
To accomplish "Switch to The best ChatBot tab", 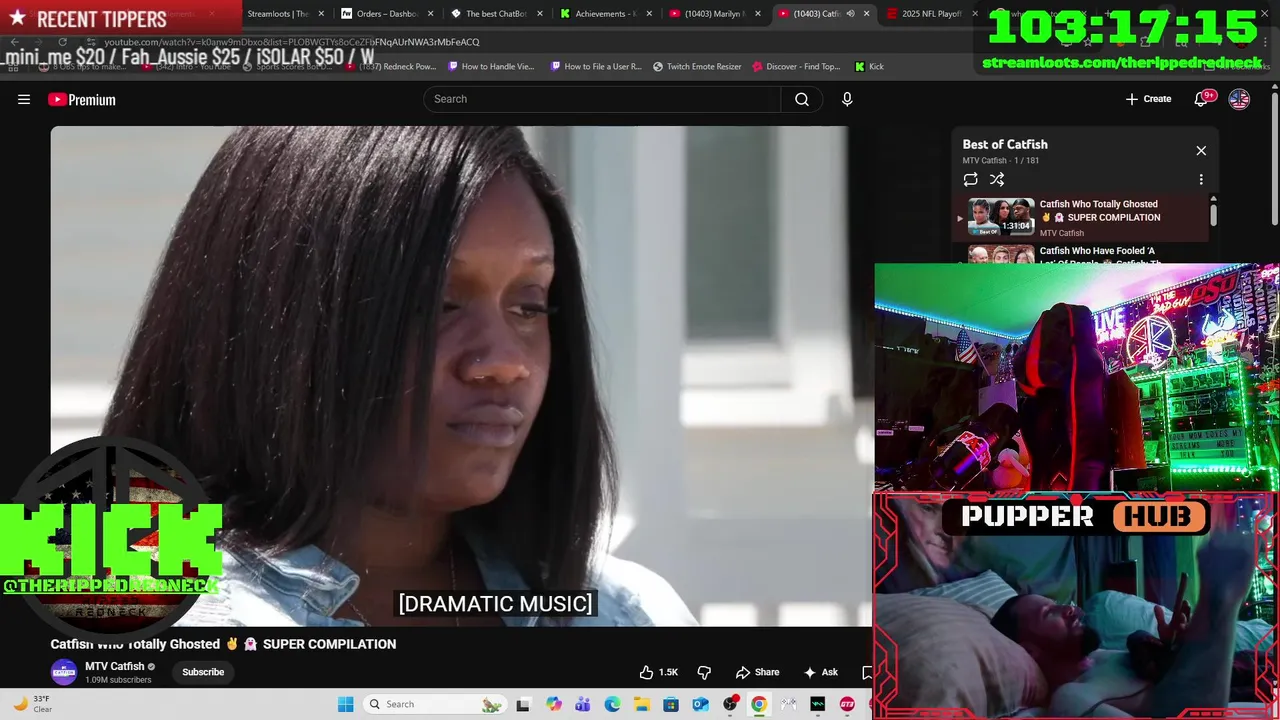I will pos(496,14).
